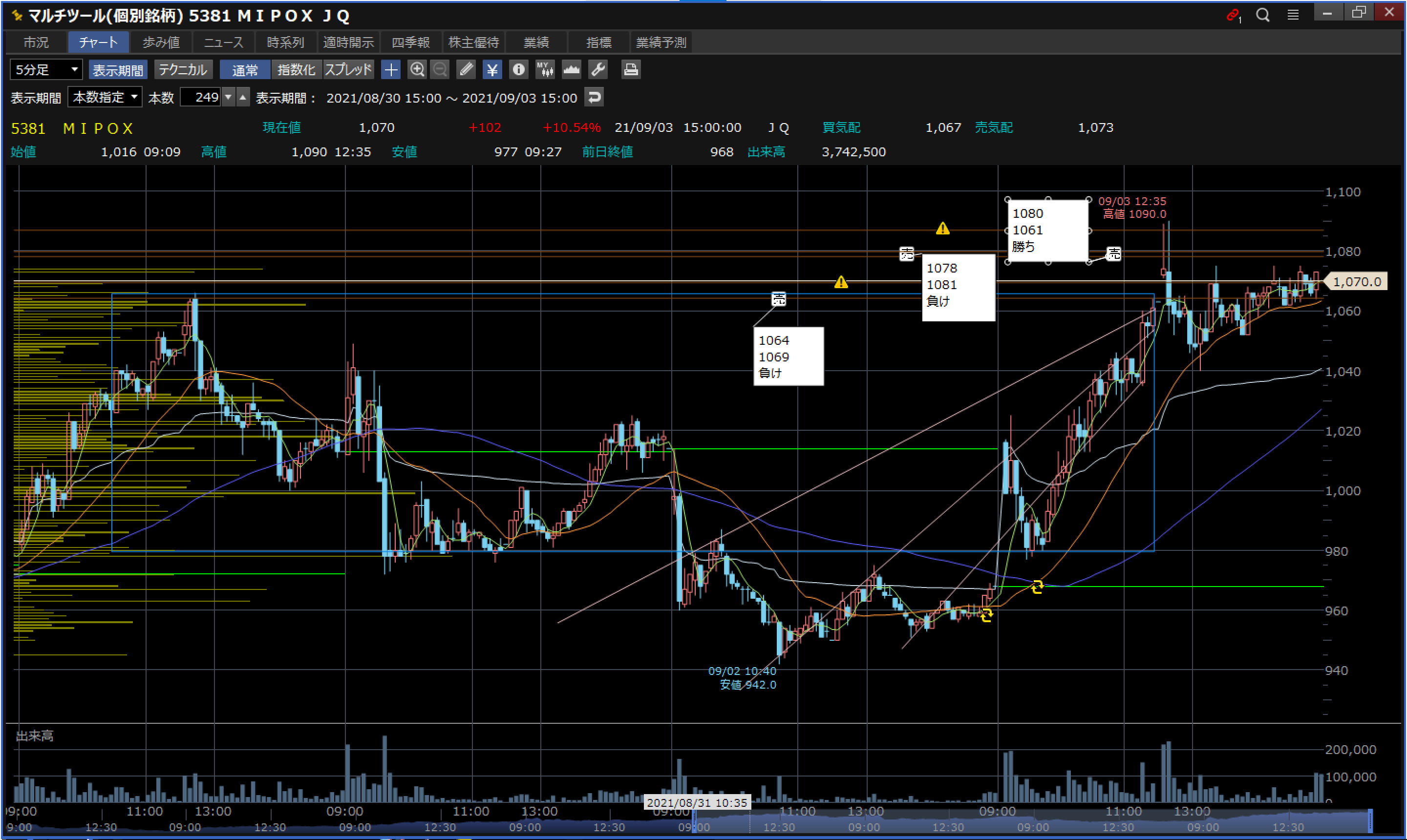Toggle the crosshair cursor tool

pyautogui.click(x=391, y=70)
